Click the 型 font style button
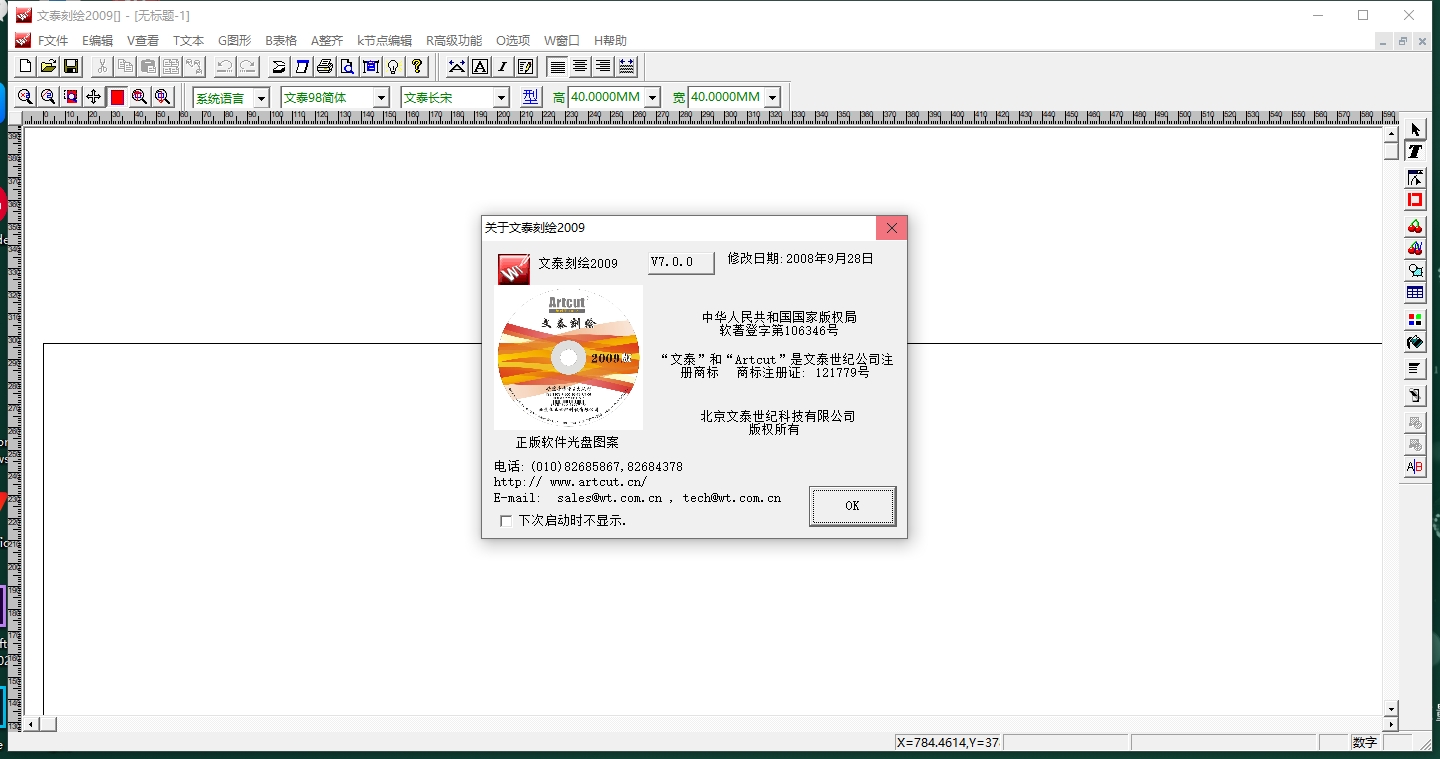Image resolution: width=1440 pixels, height=759 pixels. click(x=530, y=97)
